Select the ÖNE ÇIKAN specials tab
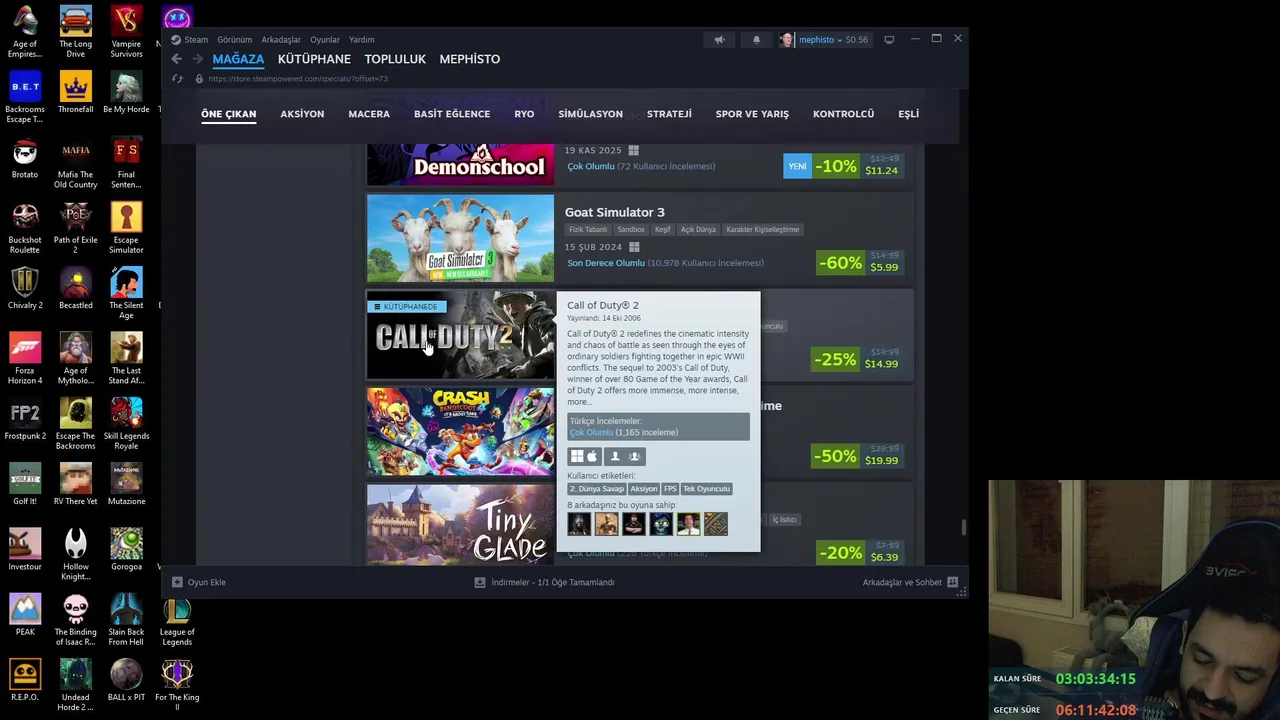Image resolution: width=1280 pixels, height=720 pixels. [x=228, y=114]
